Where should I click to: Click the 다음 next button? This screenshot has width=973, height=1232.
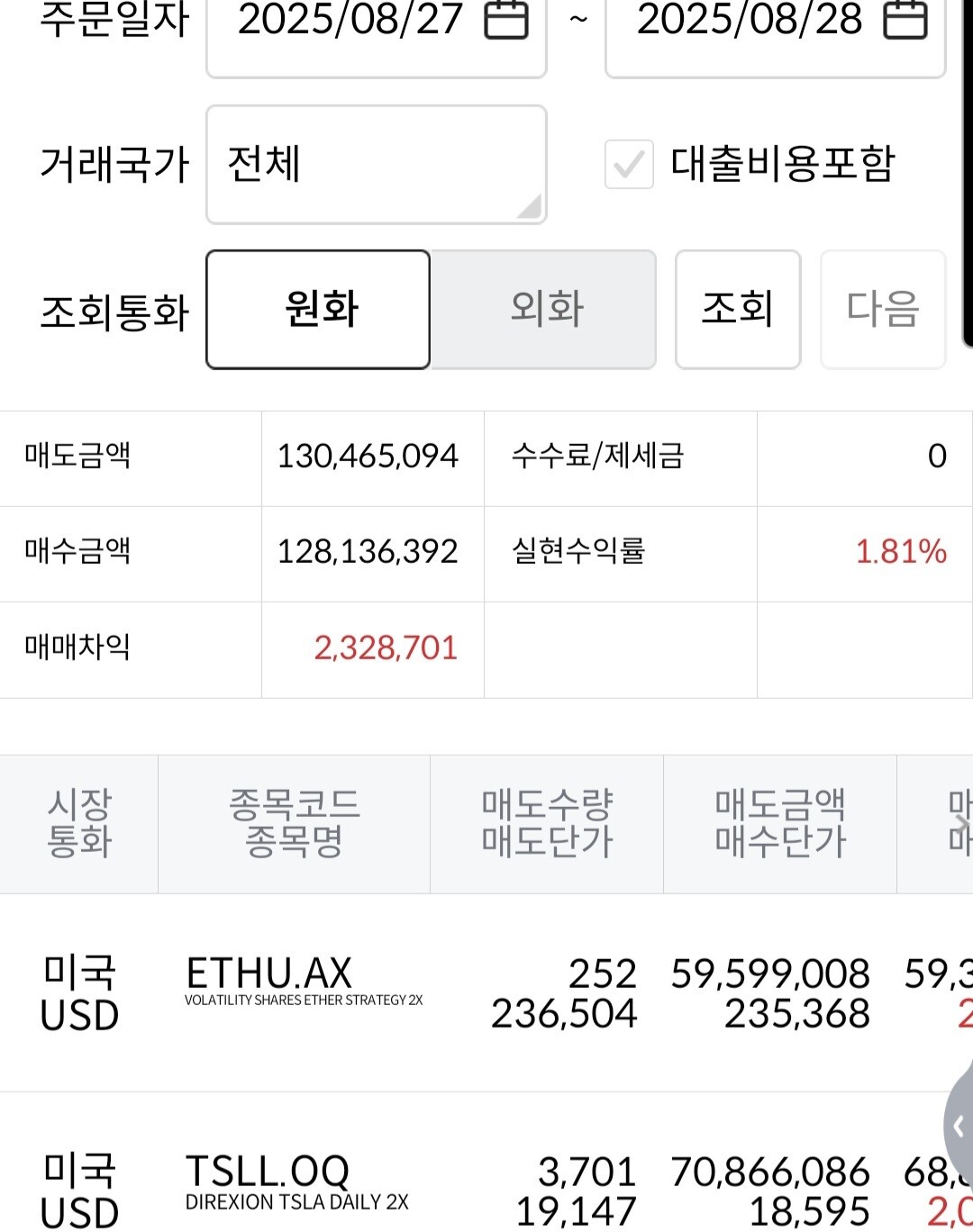pyautogui.click(x=882, y=309)
